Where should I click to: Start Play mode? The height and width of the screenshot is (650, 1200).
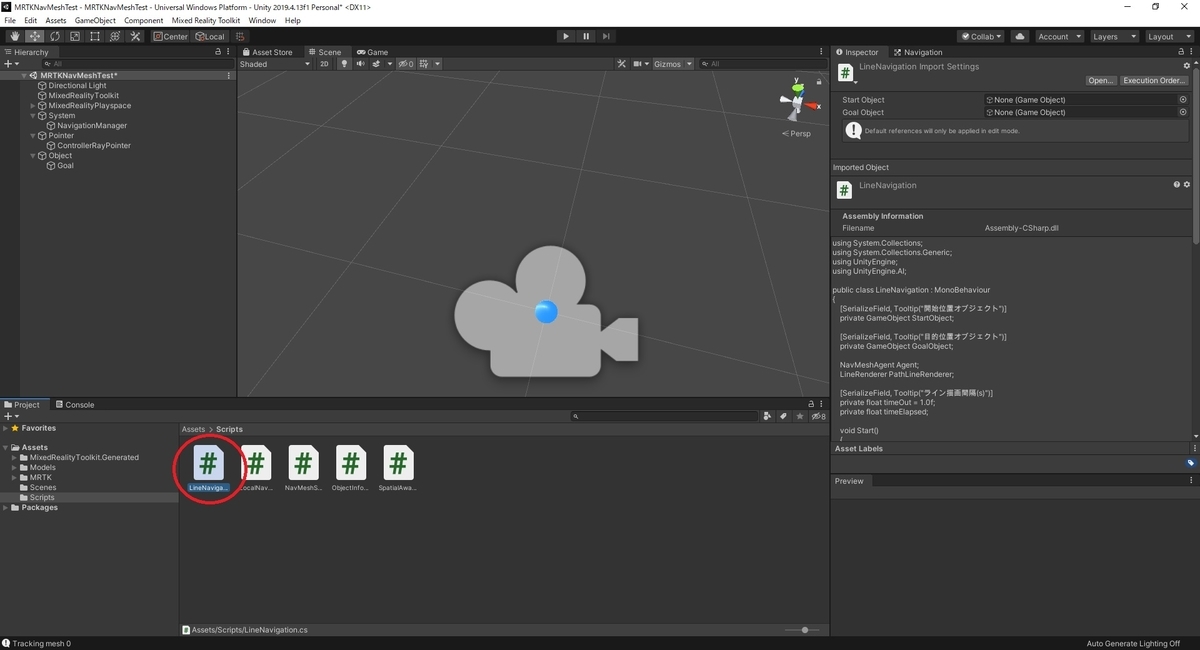coord(566,36)
